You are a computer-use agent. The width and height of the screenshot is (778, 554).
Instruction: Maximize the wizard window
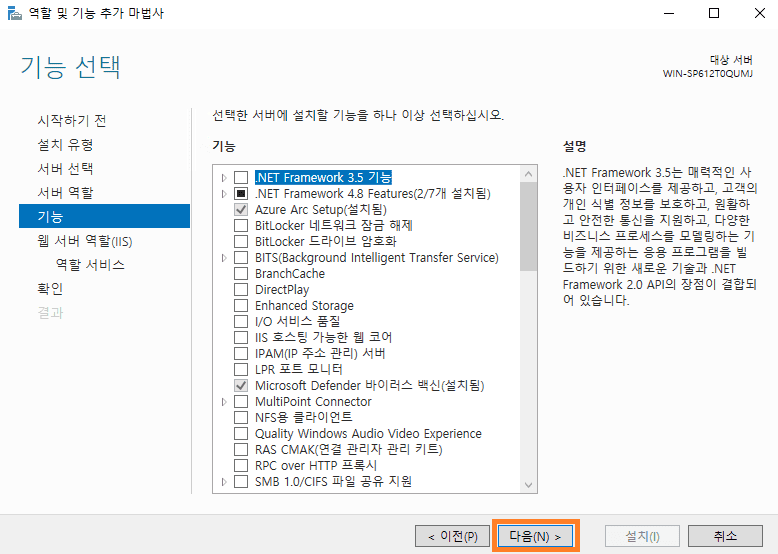(714, 13)
